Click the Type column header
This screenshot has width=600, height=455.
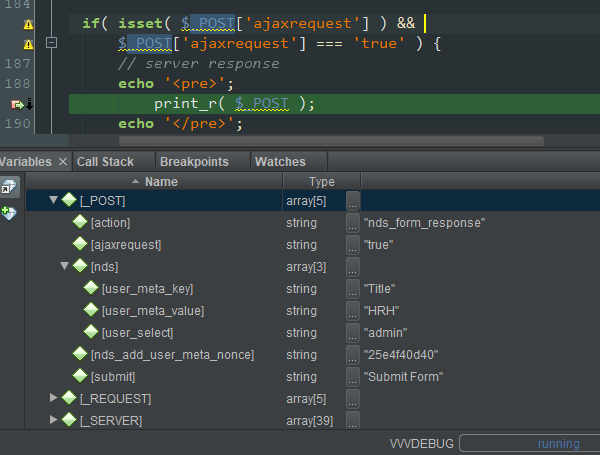click(321, 182)
